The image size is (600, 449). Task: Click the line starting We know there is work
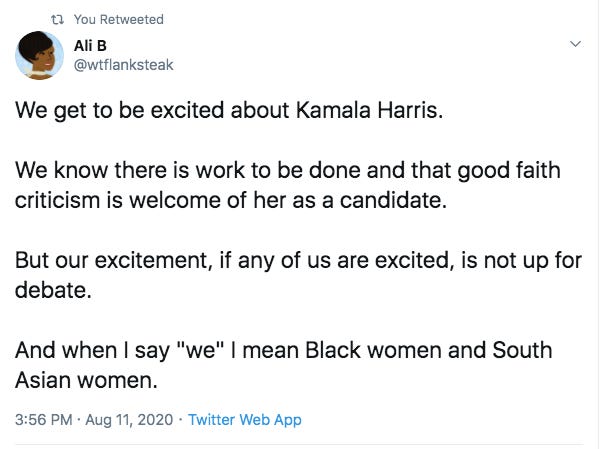coord(288,170)
